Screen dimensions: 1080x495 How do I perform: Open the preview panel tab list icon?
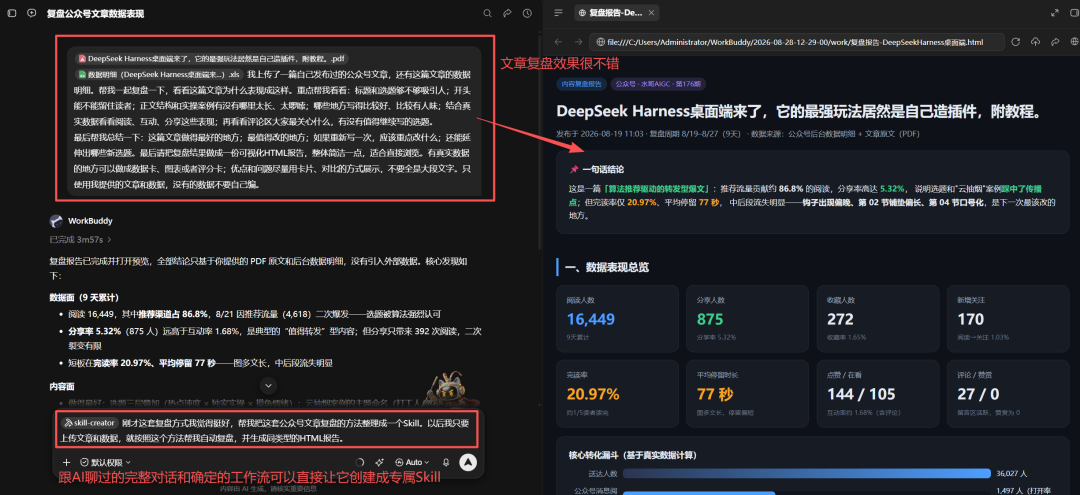coord(559,12)
